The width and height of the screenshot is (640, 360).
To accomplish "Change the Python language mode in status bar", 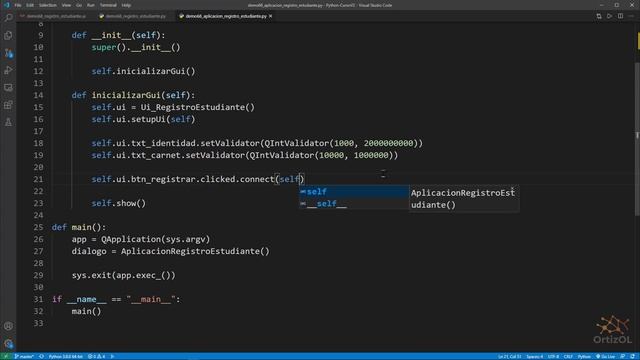I will pyautogui.click(x=584, y=356).
